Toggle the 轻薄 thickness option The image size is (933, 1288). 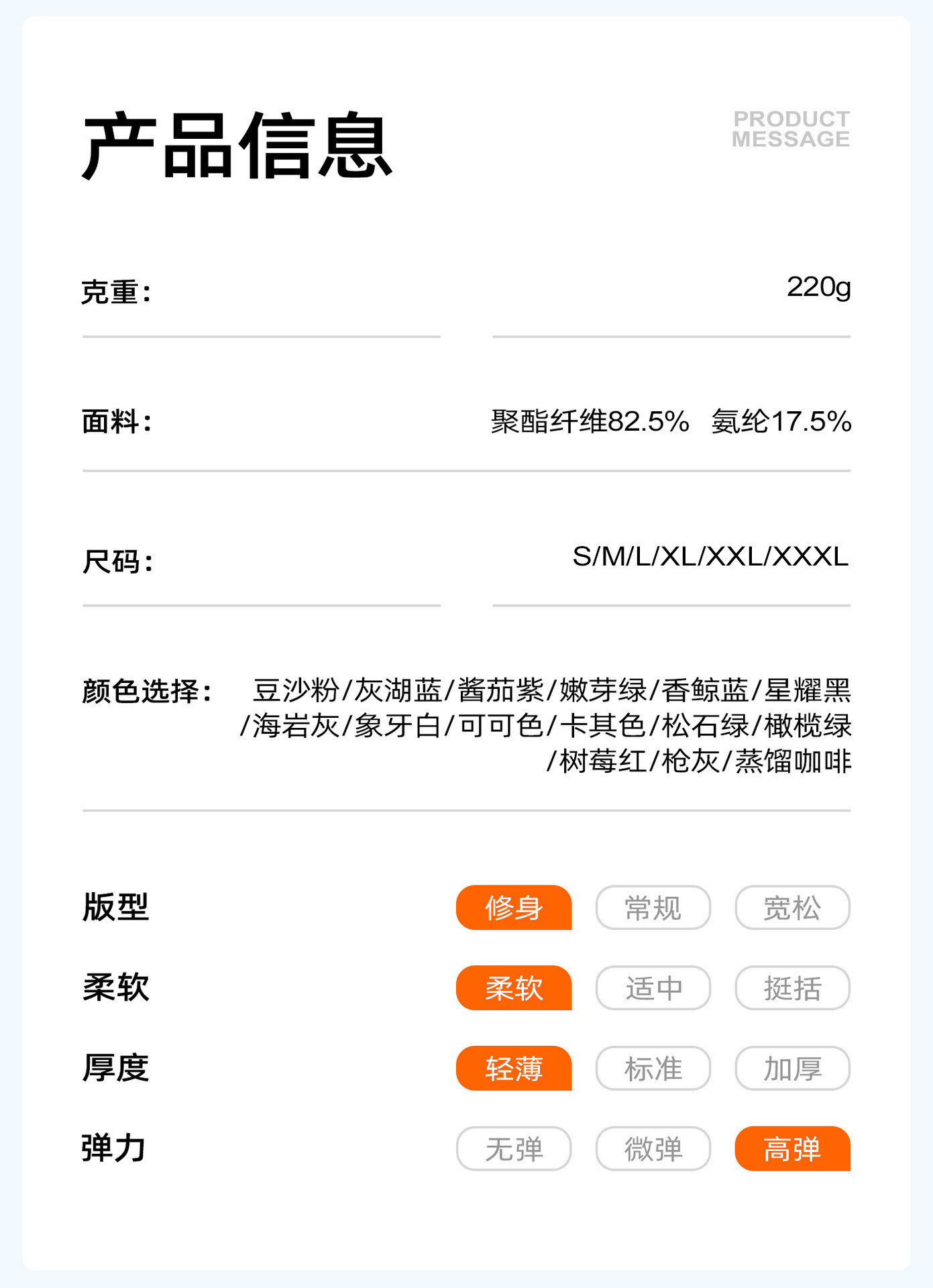(x=514, y=1068)
